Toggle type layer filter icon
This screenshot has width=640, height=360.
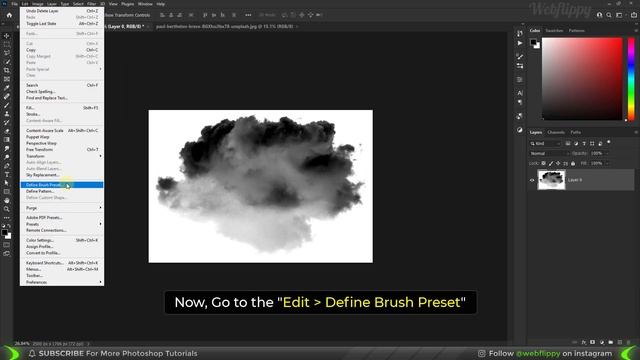584,144
